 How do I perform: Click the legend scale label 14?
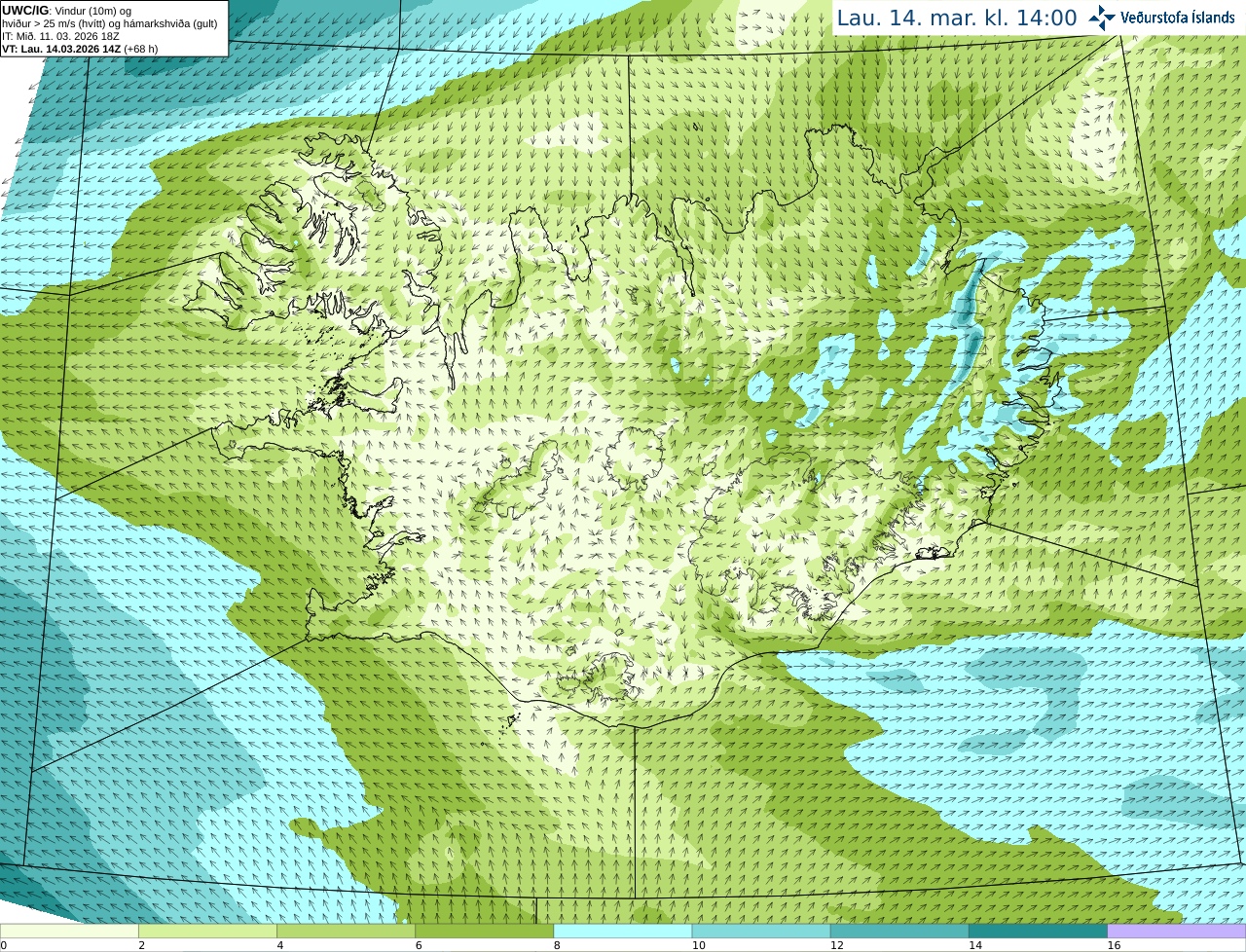tap(975, 945)
